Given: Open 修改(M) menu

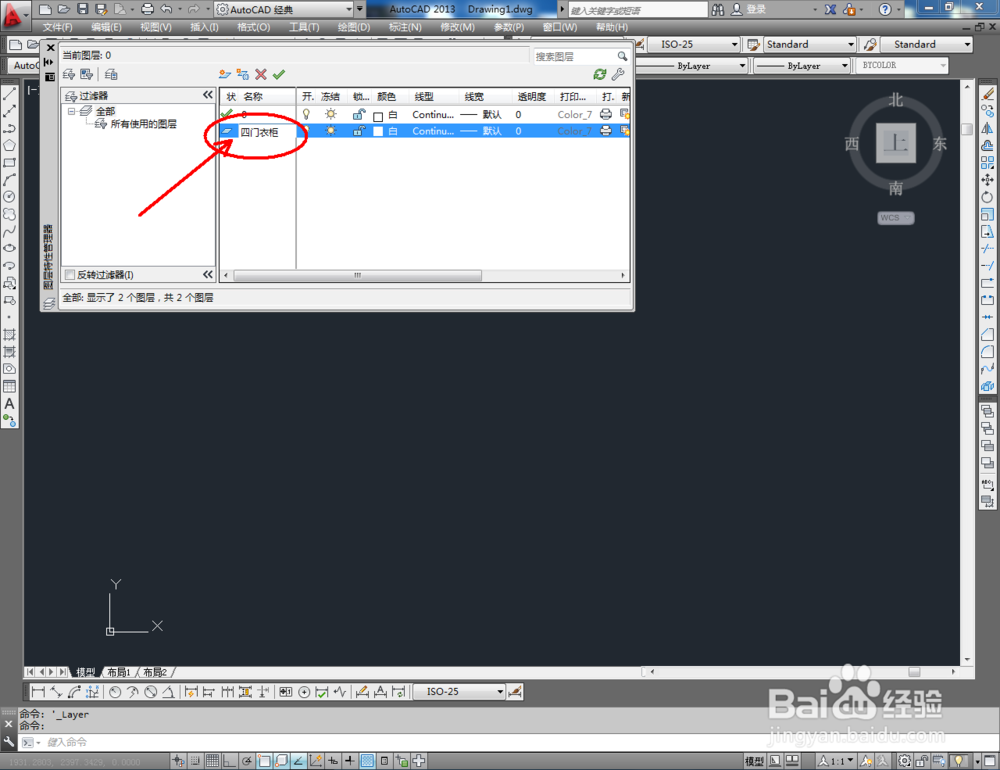Looking at the screenshot, I should click(457, 27).
